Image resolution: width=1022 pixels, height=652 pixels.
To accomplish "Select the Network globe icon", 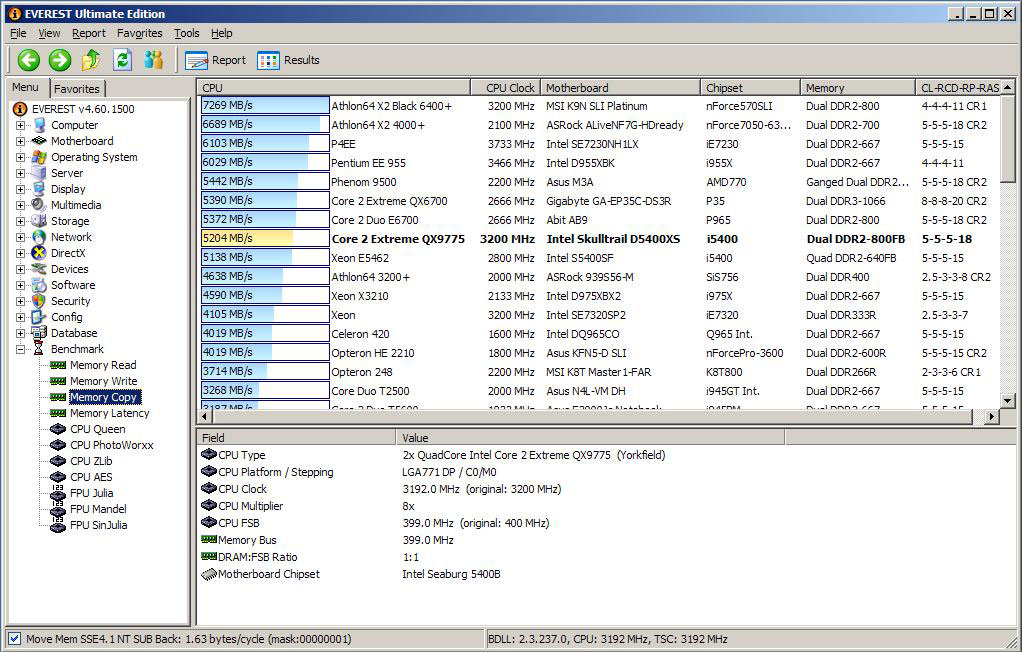I will pos(39,237).
